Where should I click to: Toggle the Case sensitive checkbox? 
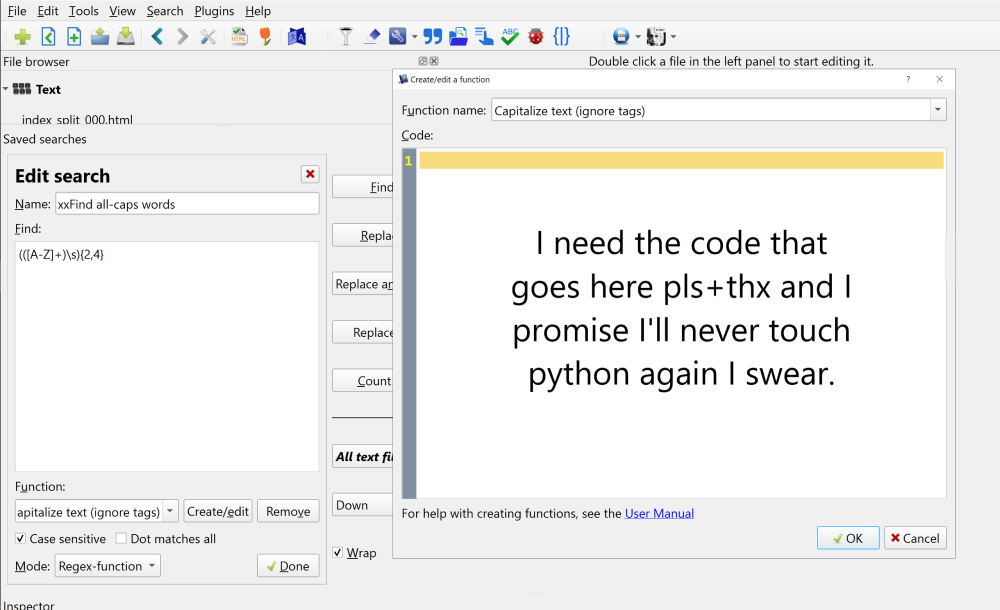22,539
